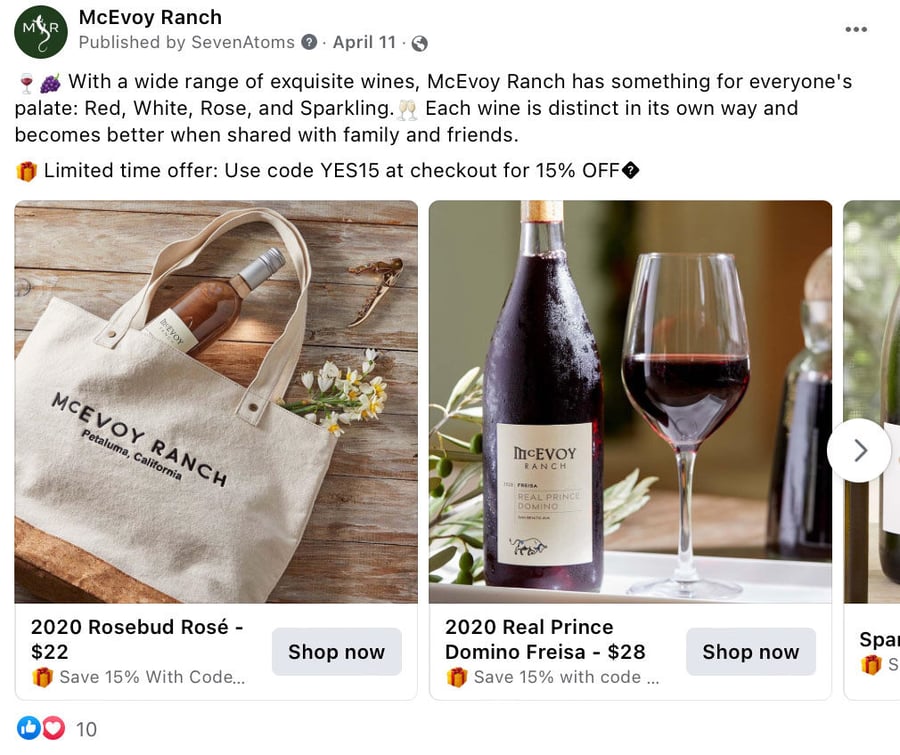Click the April 11 post date link

coord(365,42)
